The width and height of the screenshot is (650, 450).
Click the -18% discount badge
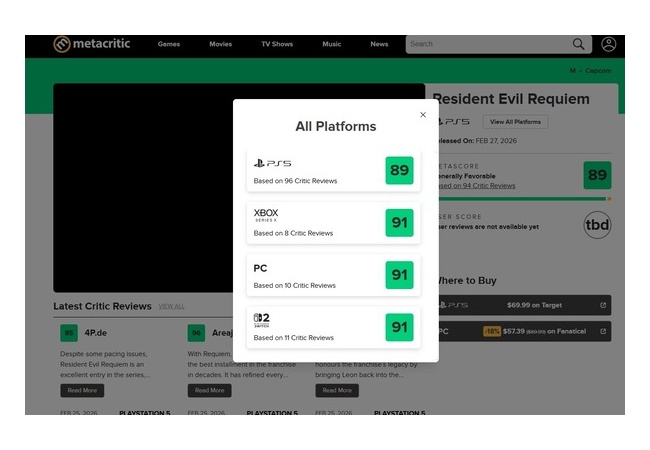click(x=492, y=331)
